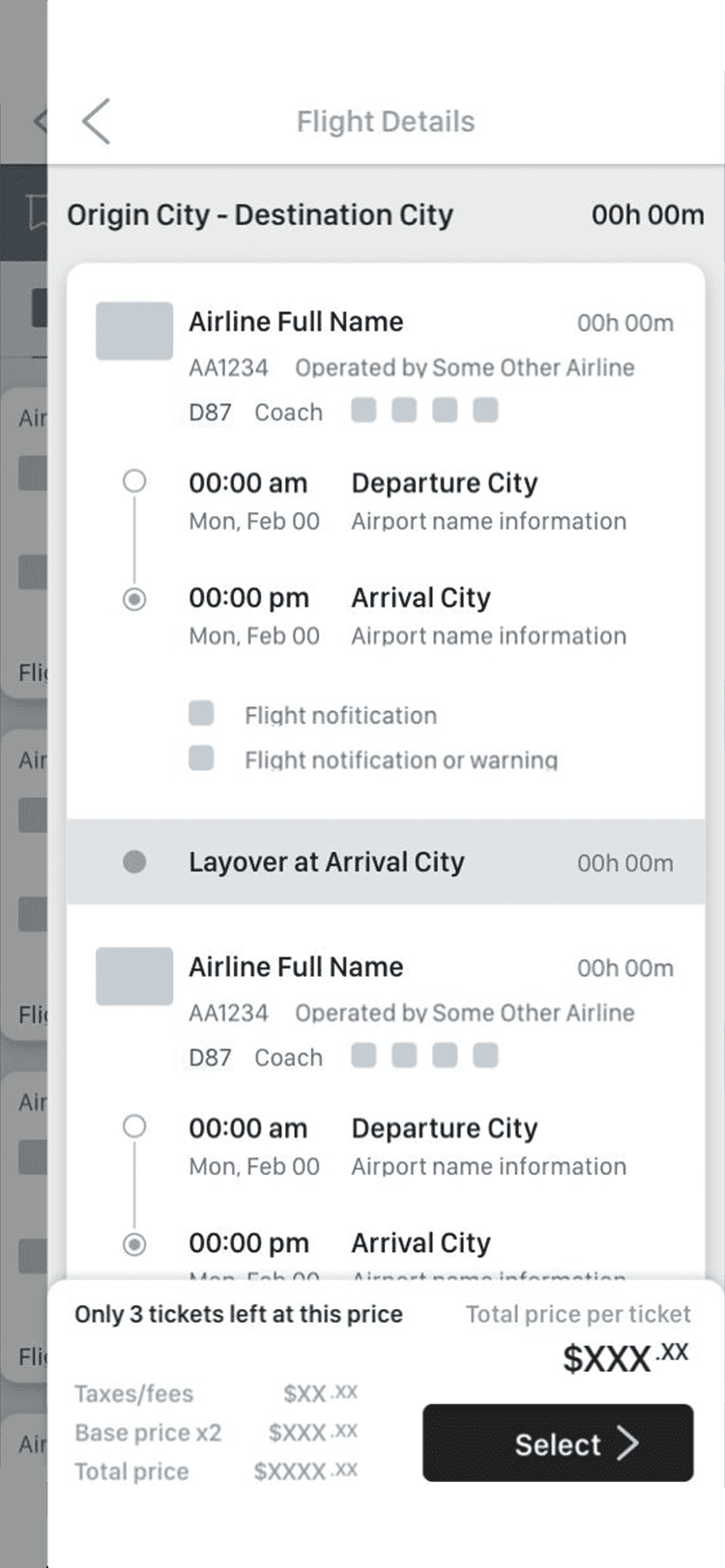Select second flight's arrival radio circle
725x1568 pixels.
click(x=134, y=1244)
